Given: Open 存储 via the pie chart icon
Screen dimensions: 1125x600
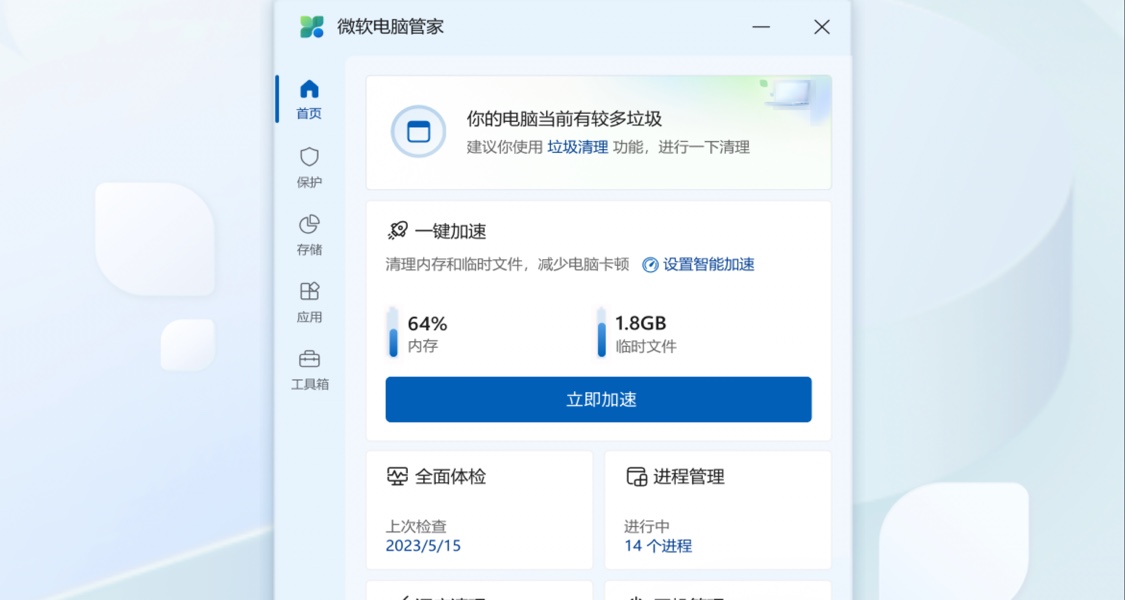Looking at the screenshot, I should pos(308,223).
